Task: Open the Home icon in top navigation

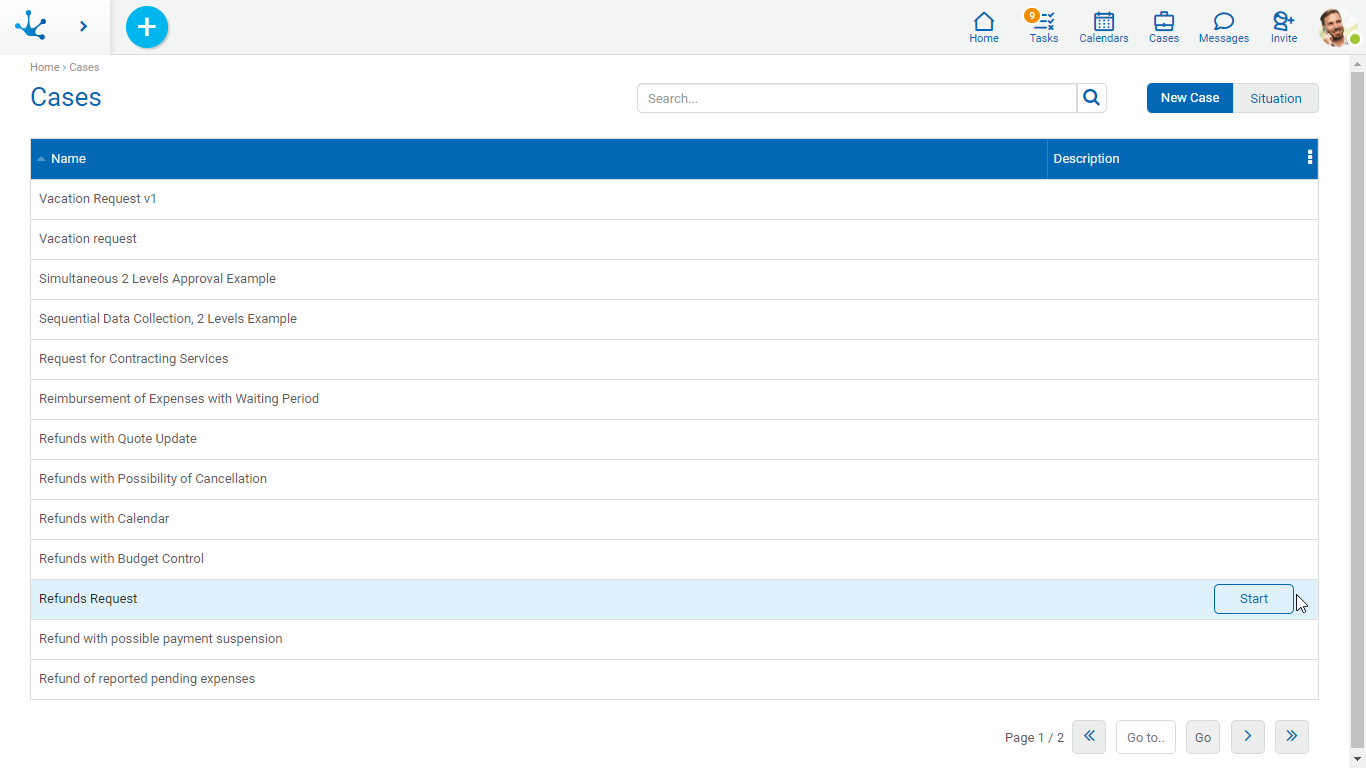Action: pos(984,27)
